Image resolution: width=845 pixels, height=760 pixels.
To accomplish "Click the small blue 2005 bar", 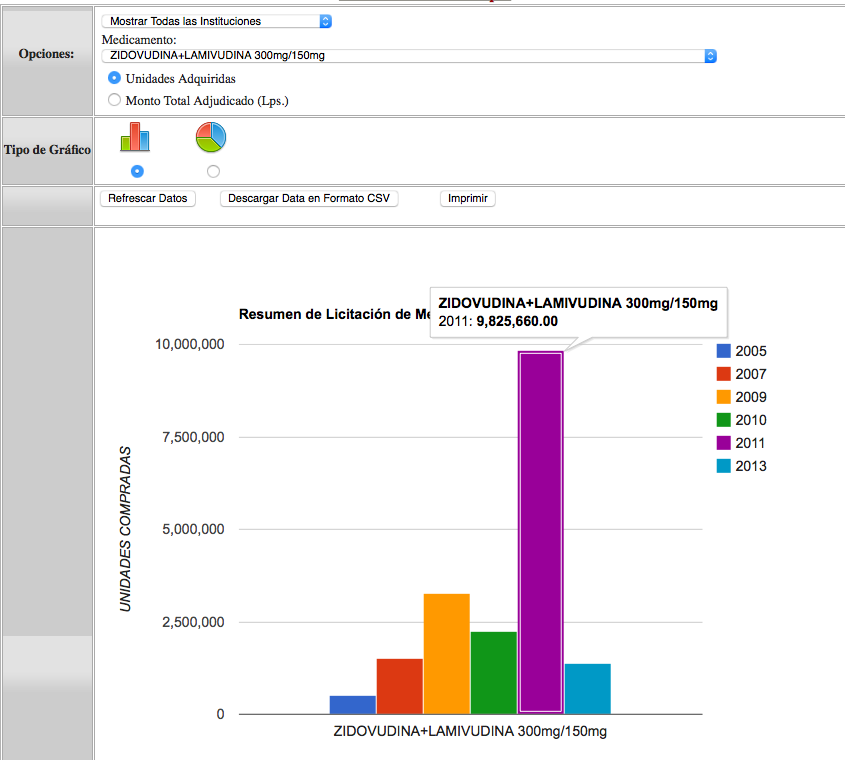I will (353, 705).
